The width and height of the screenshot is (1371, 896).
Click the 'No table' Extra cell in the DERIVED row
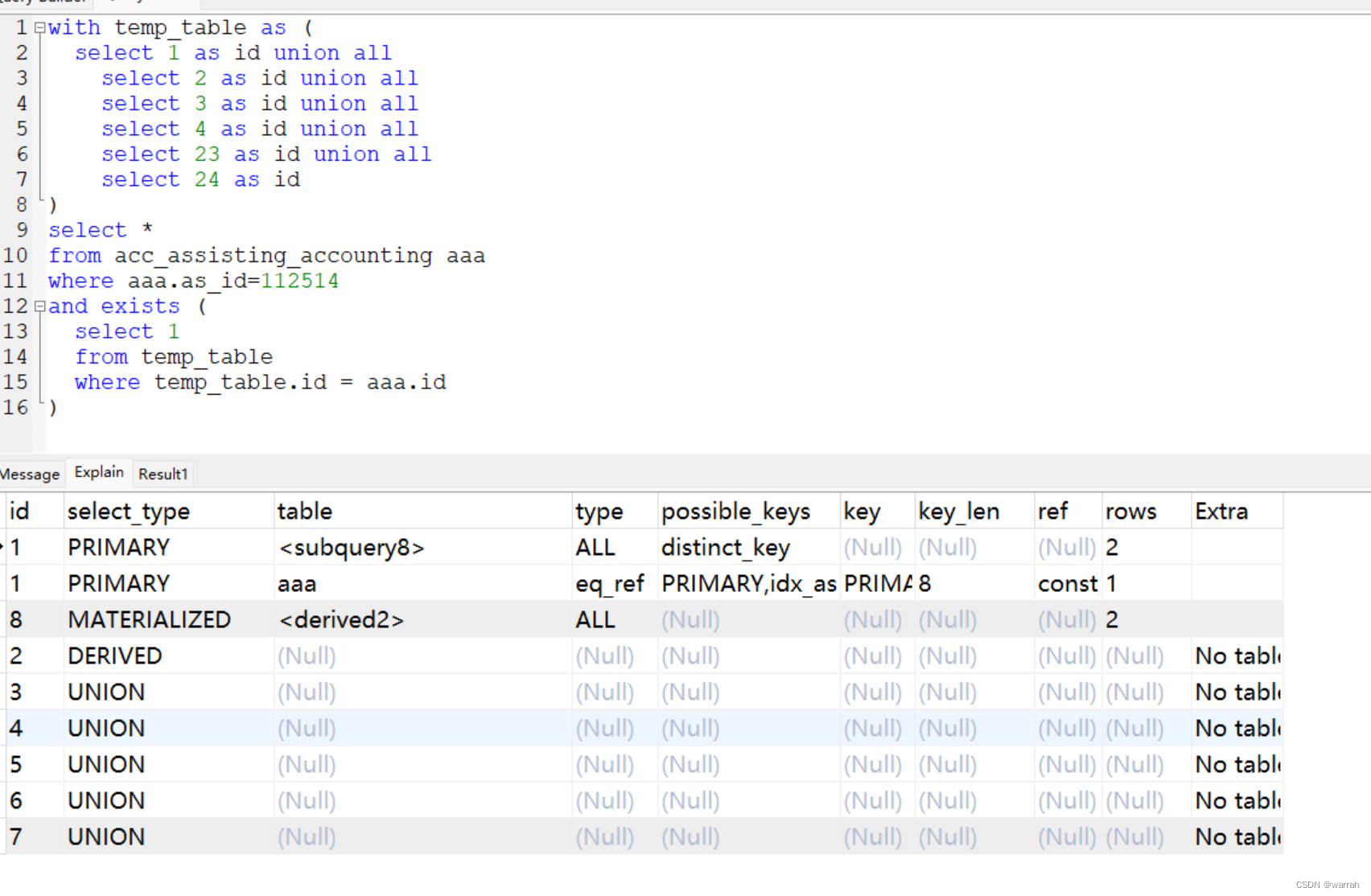pos(1237,656)
